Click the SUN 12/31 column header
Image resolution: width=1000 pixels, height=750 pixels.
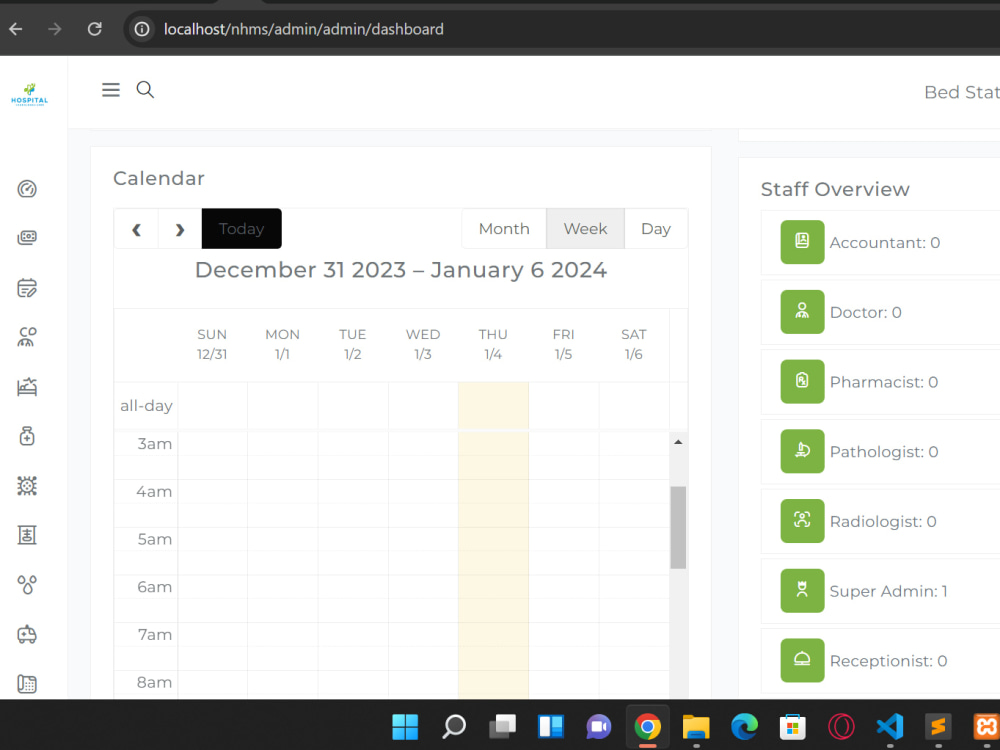212,344
